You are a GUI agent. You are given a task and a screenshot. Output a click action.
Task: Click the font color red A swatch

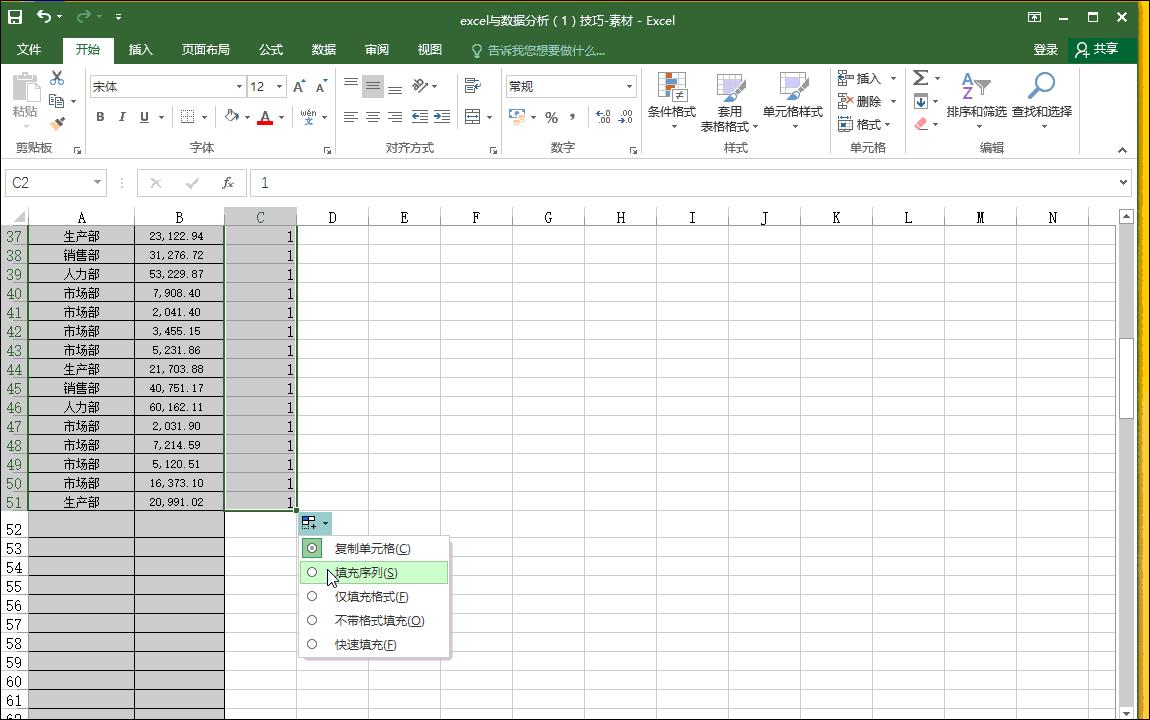pyautogui.click(x=265, y=117)
